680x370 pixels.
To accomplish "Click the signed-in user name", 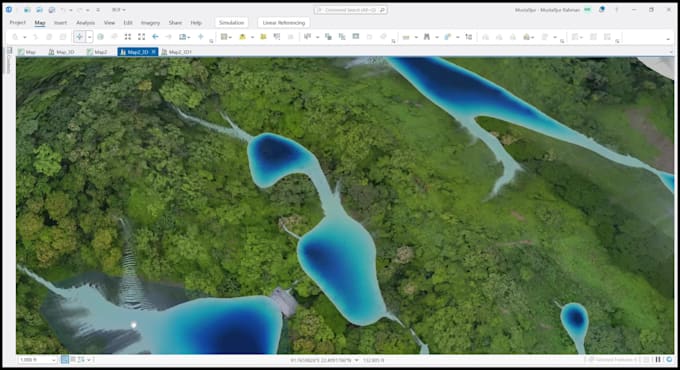I will [547, 10].
